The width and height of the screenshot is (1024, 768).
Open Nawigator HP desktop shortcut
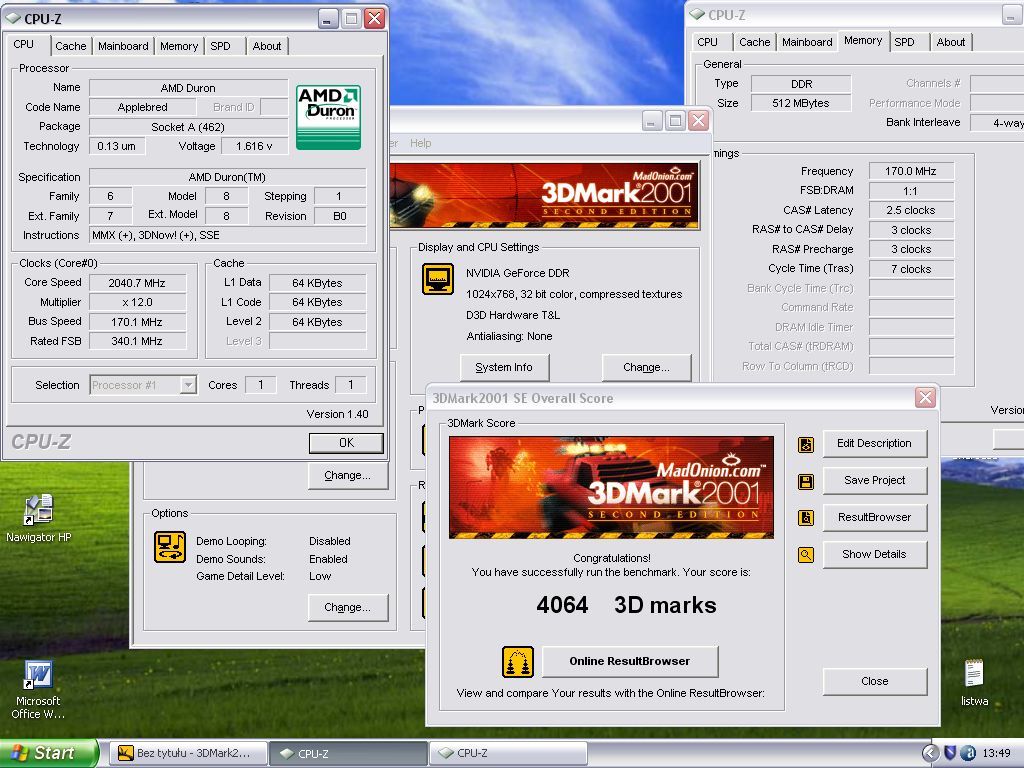(x=39, y=519)
